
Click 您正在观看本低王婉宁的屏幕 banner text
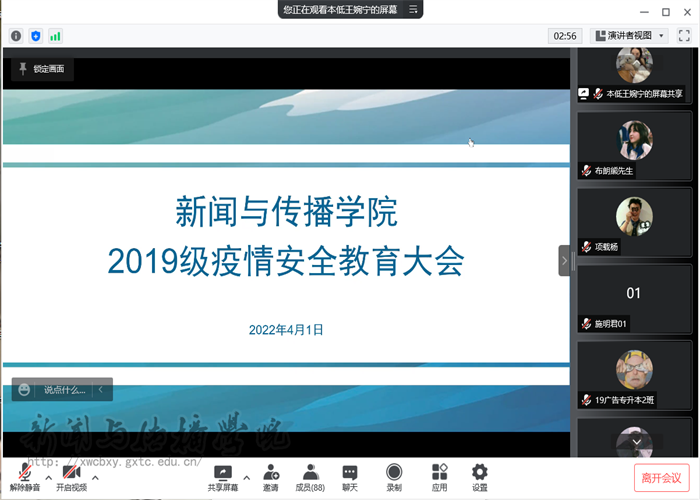tap(340, 9)
